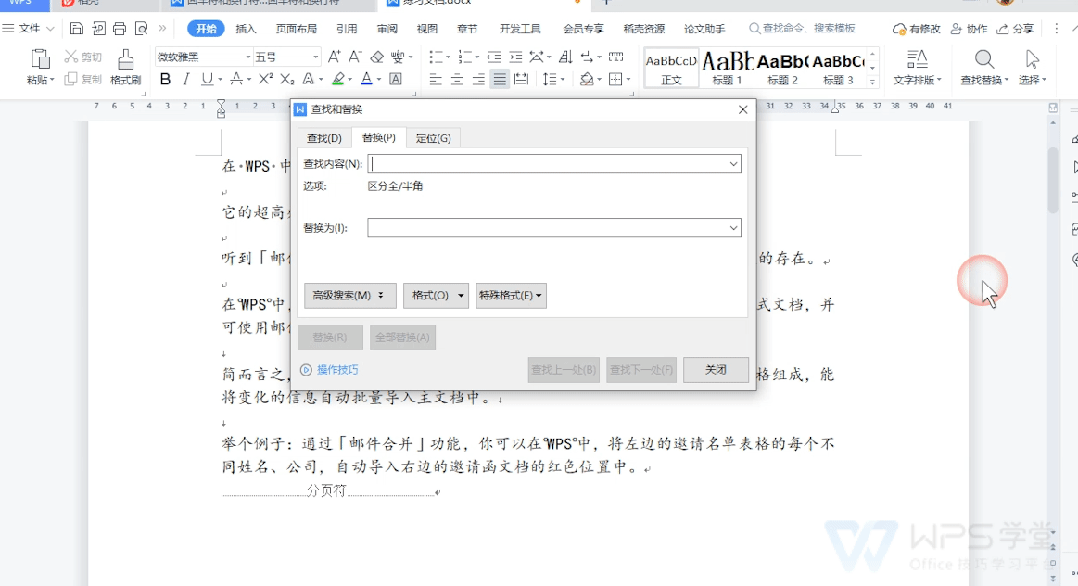
Task: Toggle Justify paragraph alignment
Action: click(x=500, y=79)
